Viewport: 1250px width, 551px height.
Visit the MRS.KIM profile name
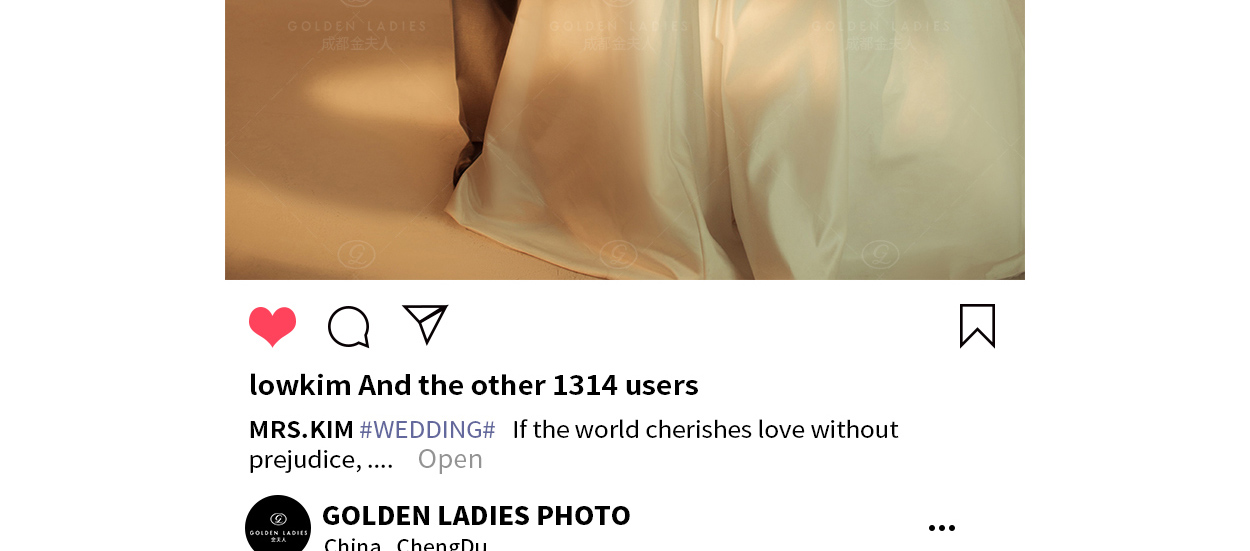coord(301,430)
